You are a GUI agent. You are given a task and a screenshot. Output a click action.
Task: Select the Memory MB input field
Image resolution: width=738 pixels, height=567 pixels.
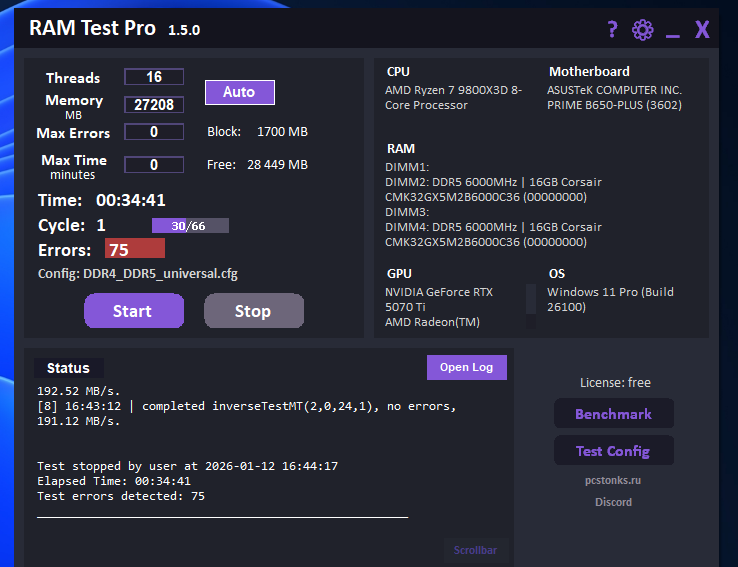154,105
